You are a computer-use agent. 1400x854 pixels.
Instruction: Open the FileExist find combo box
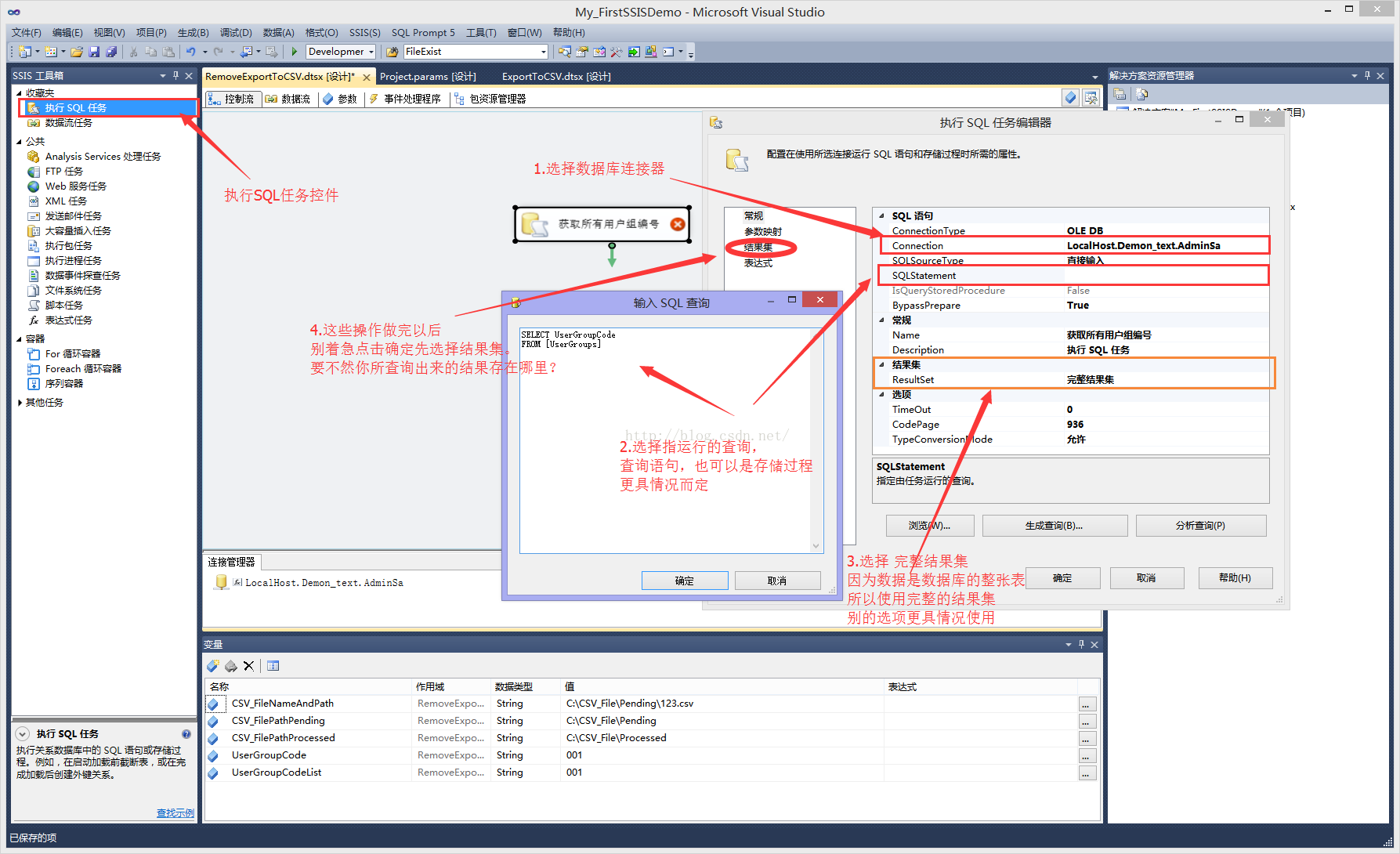(544, 52)
